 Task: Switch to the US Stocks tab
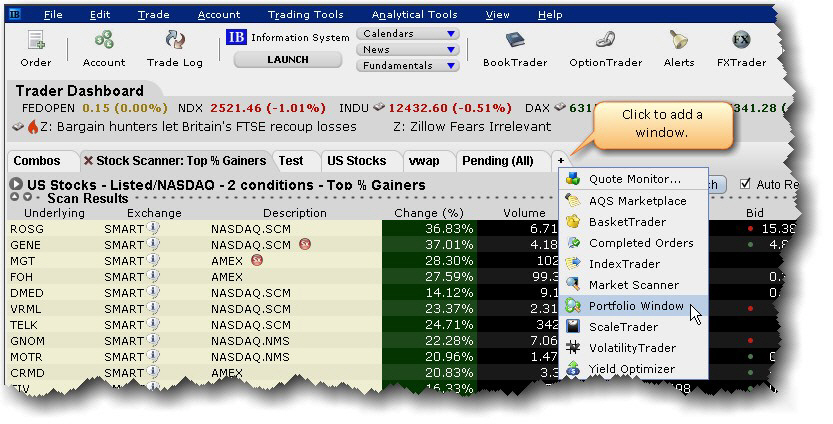(356, 161)
